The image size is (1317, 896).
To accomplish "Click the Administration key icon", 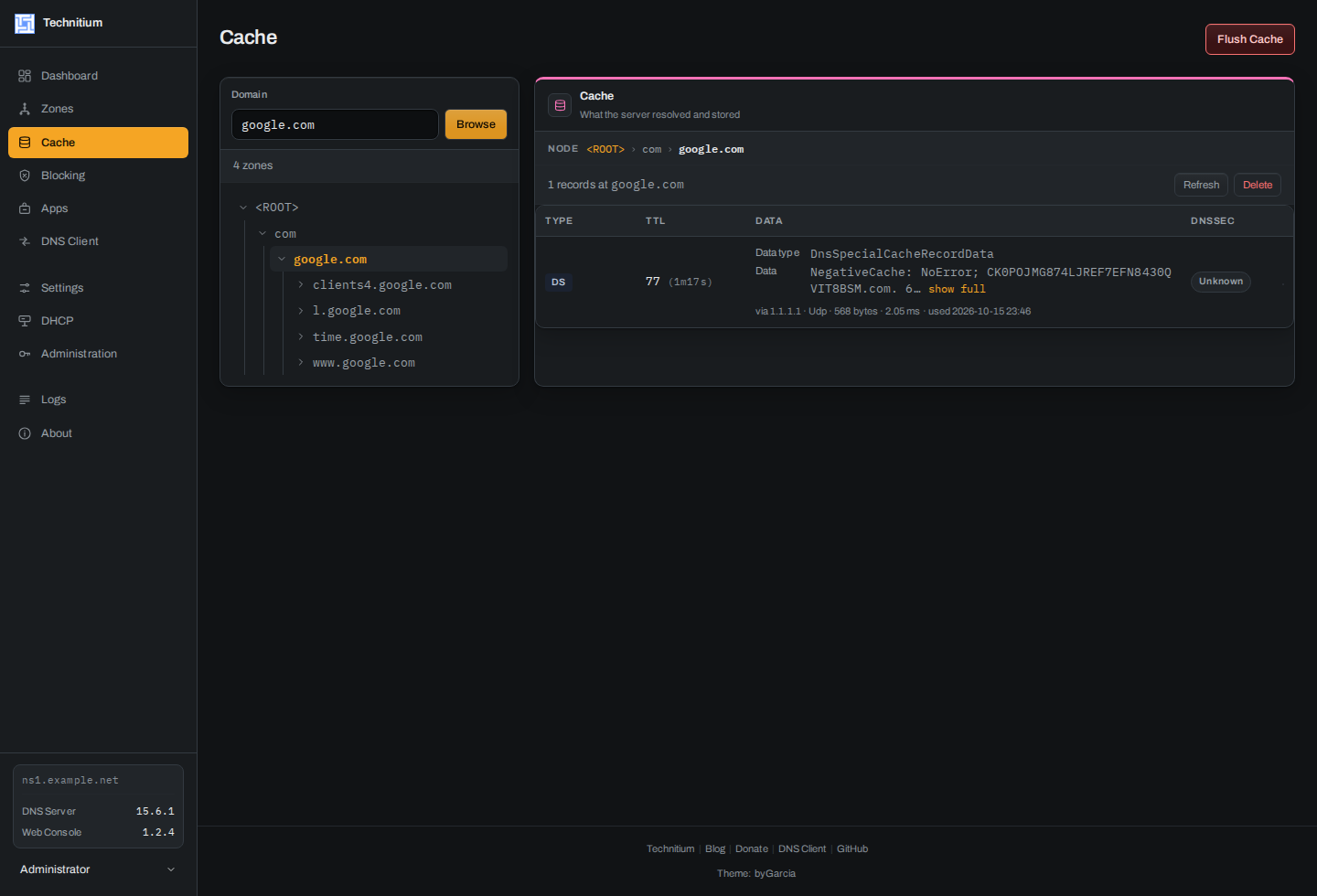I will [x=25, y=354].
